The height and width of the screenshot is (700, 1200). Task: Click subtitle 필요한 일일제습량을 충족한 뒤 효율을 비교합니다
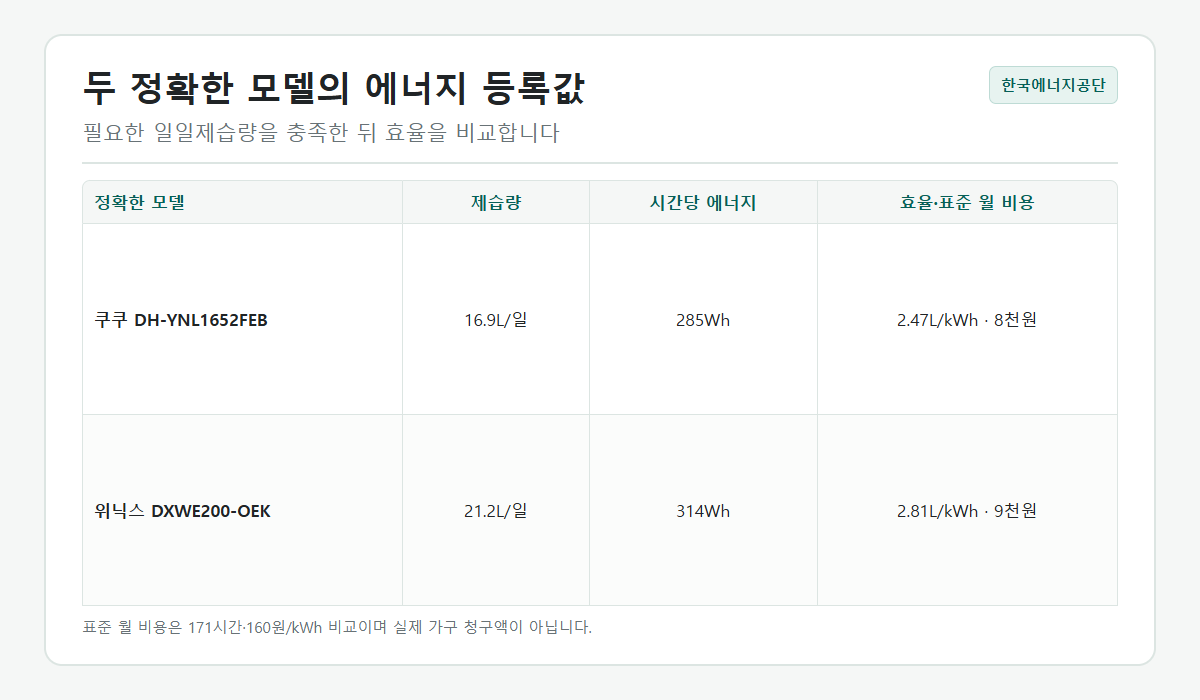pyautogui.click(x=321, y=133)
